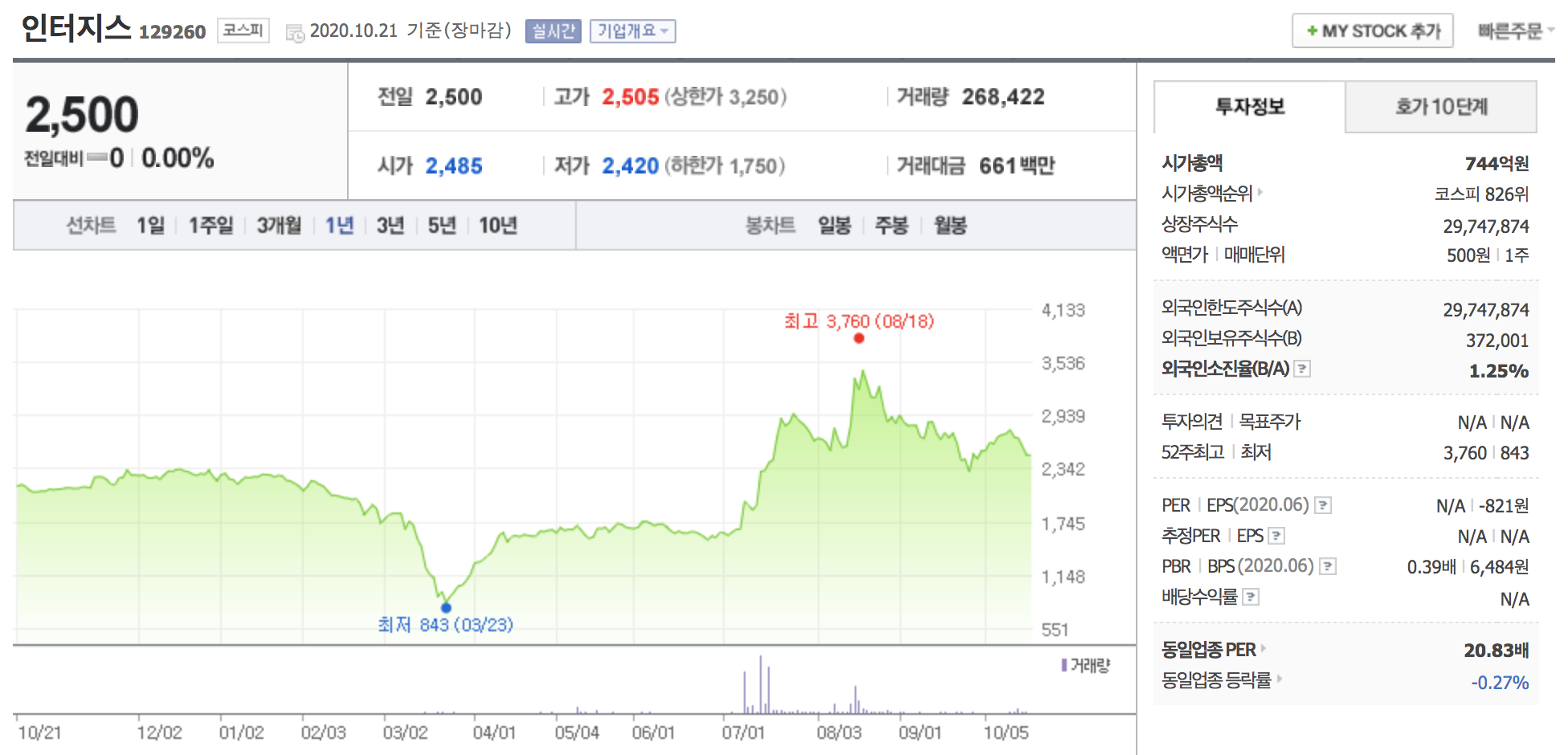Image resolution: width=1568 pixels, height=755 pixels.
Task: Open the 동일업종 등락률 link
Action: 1216,680
